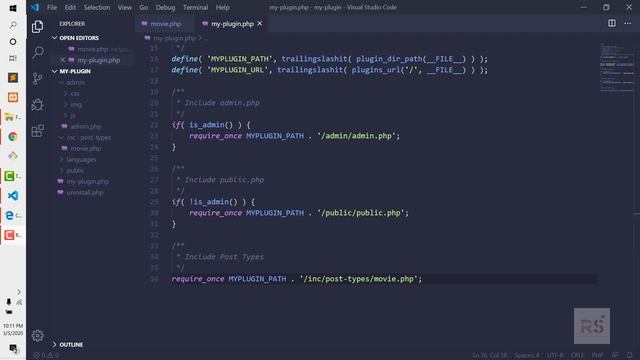Click the VS Code logo in title bar
The height and width of the screenshot is (360, 640).
click(x=35, y=7)
